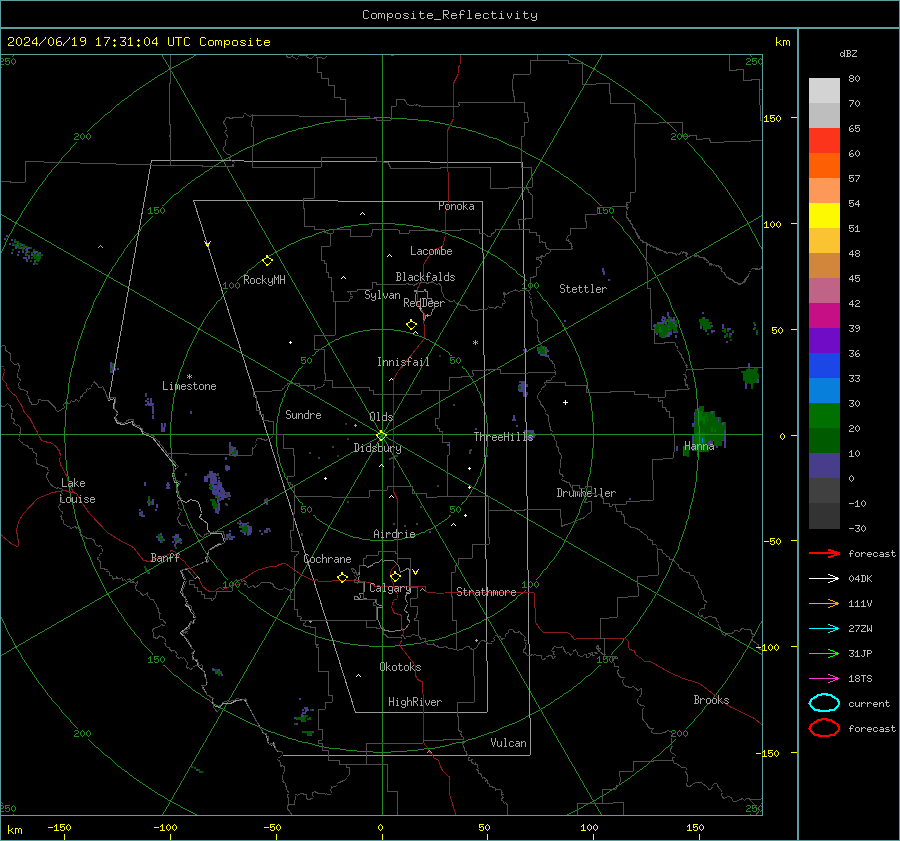Click the white 04DK arrow icon
The height and width of the screenshot is (841, 900).
[824, 578]
